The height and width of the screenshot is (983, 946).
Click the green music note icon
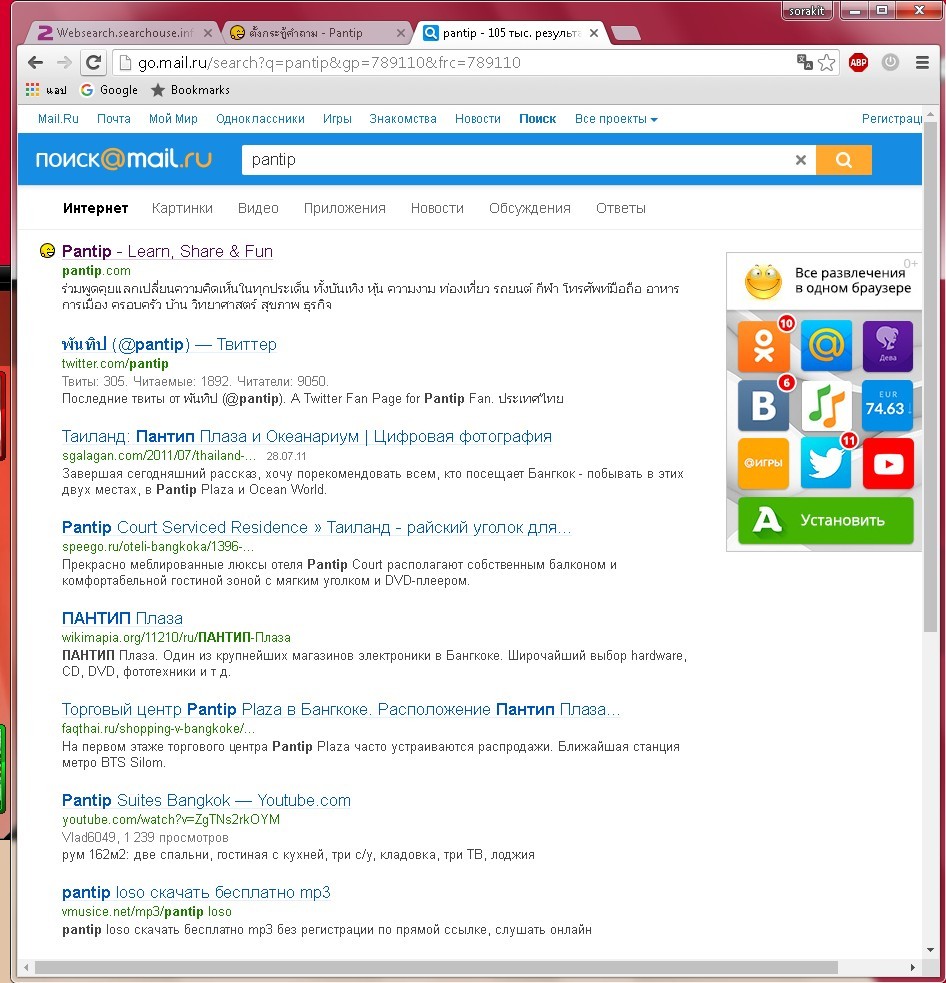click(x=826, y=405)
